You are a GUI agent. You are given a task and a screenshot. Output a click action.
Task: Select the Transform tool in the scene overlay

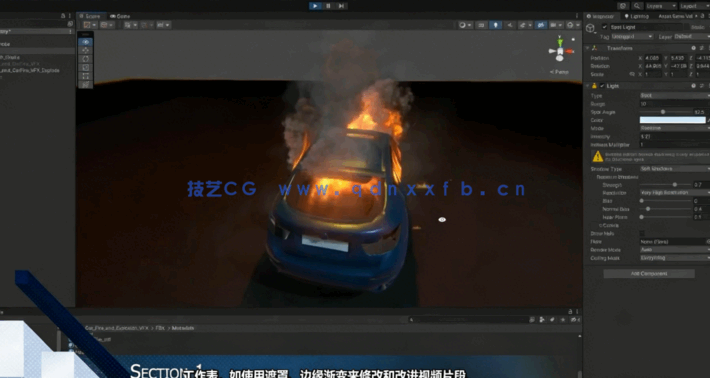[86, 84]
